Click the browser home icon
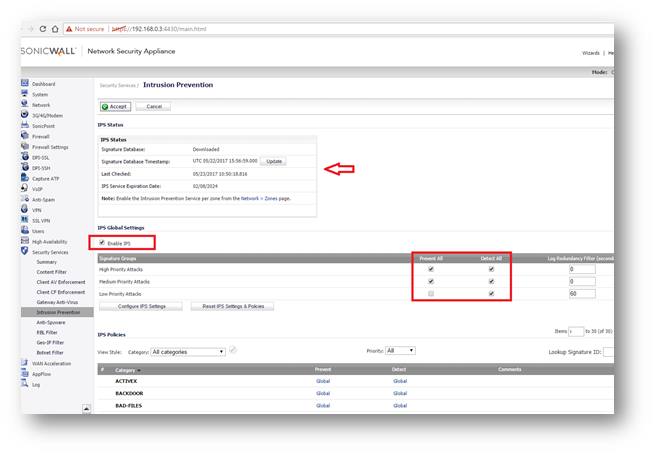The width and height of the screenshot is (656, 456). [x=55, y=29]
